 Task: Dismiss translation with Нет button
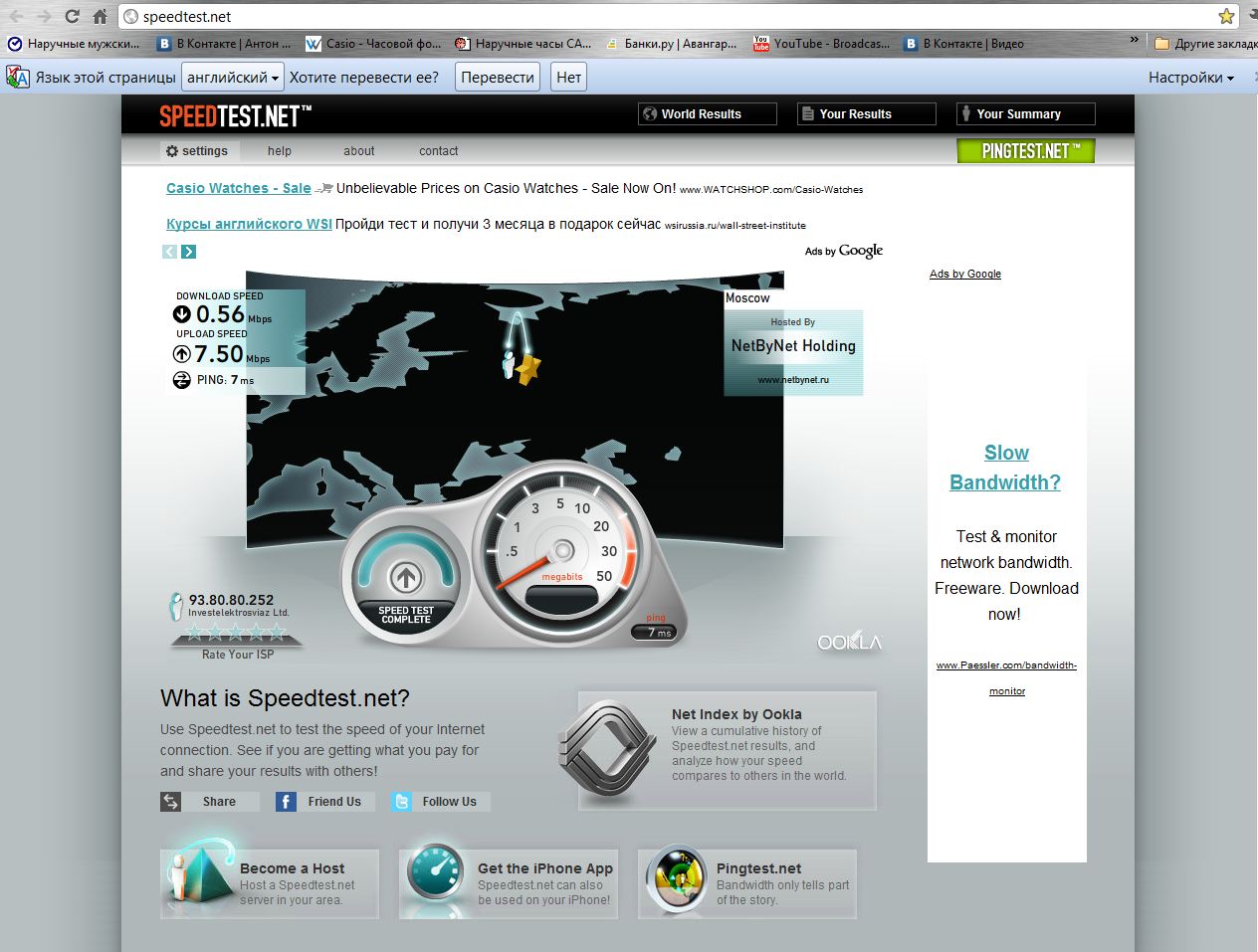pyautogui.click(x=568, y=78)
